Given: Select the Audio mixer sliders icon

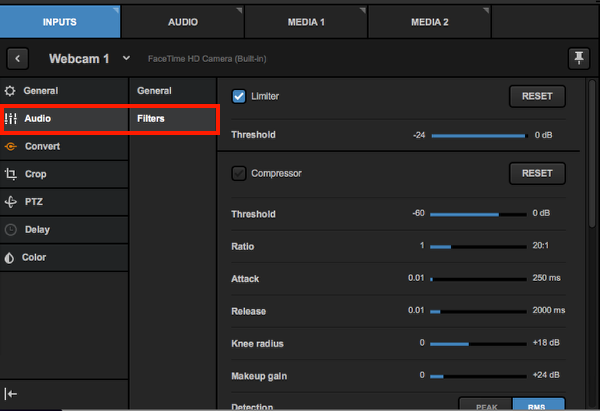Looking at the screenshot, I should [x=11, y=118].
